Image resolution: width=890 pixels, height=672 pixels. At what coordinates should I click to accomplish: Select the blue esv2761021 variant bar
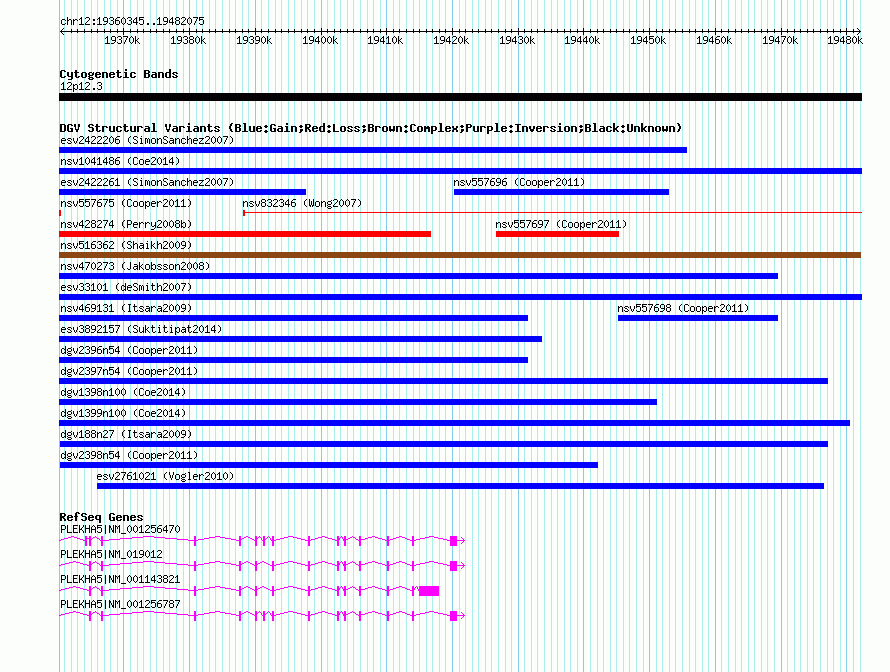(460, 486)
